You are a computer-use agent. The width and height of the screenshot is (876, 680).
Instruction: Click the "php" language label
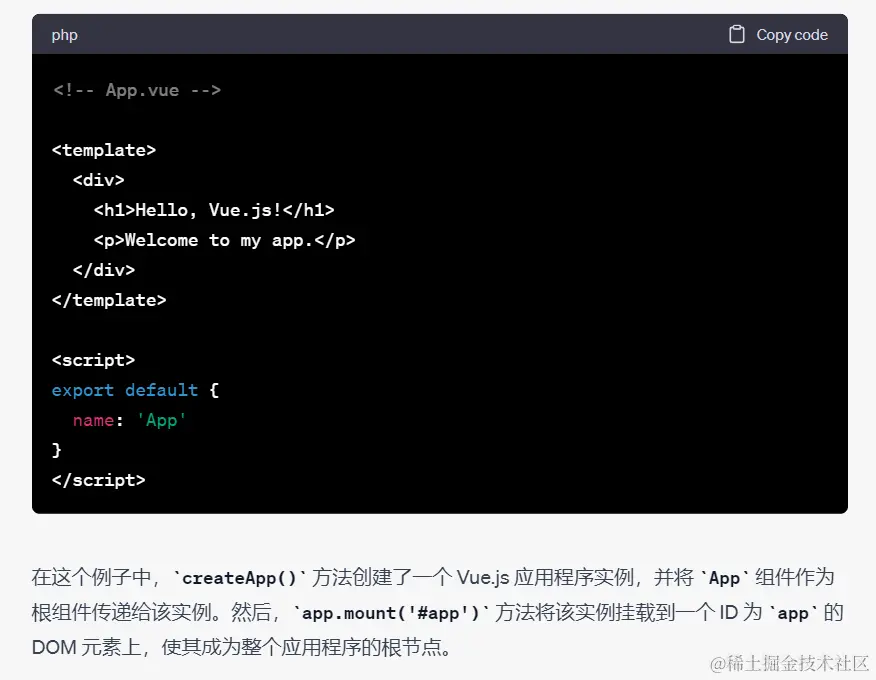(64, 35)
